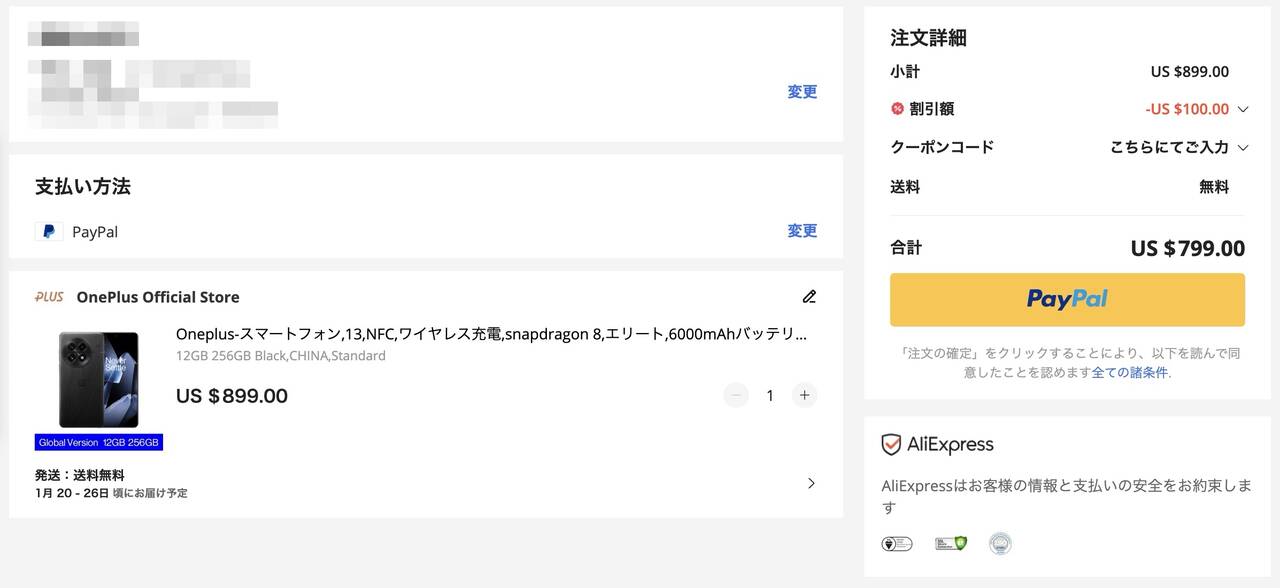
Task: Click the second security certification badge
Action: (950, 544)
